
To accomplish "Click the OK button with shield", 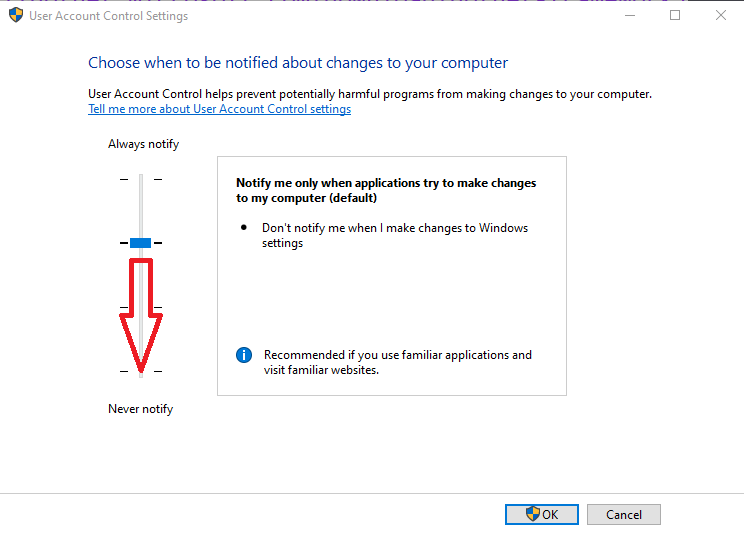I will pos(541,514).
